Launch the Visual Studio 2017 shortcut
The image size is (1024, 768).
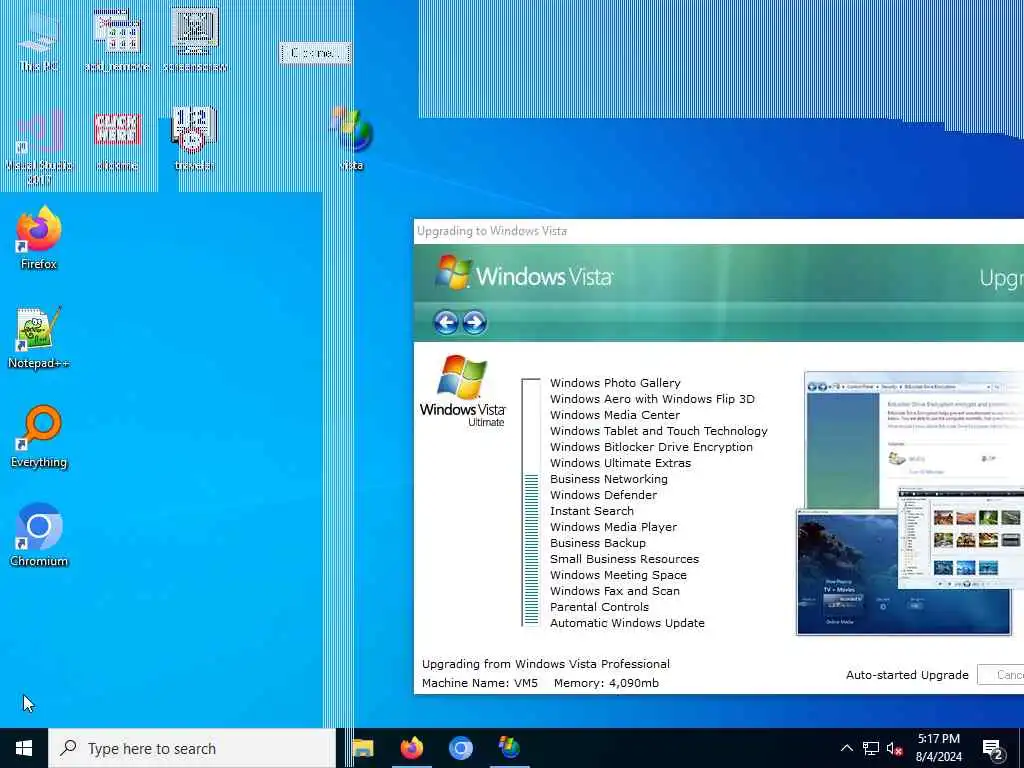tap(39, 147)
